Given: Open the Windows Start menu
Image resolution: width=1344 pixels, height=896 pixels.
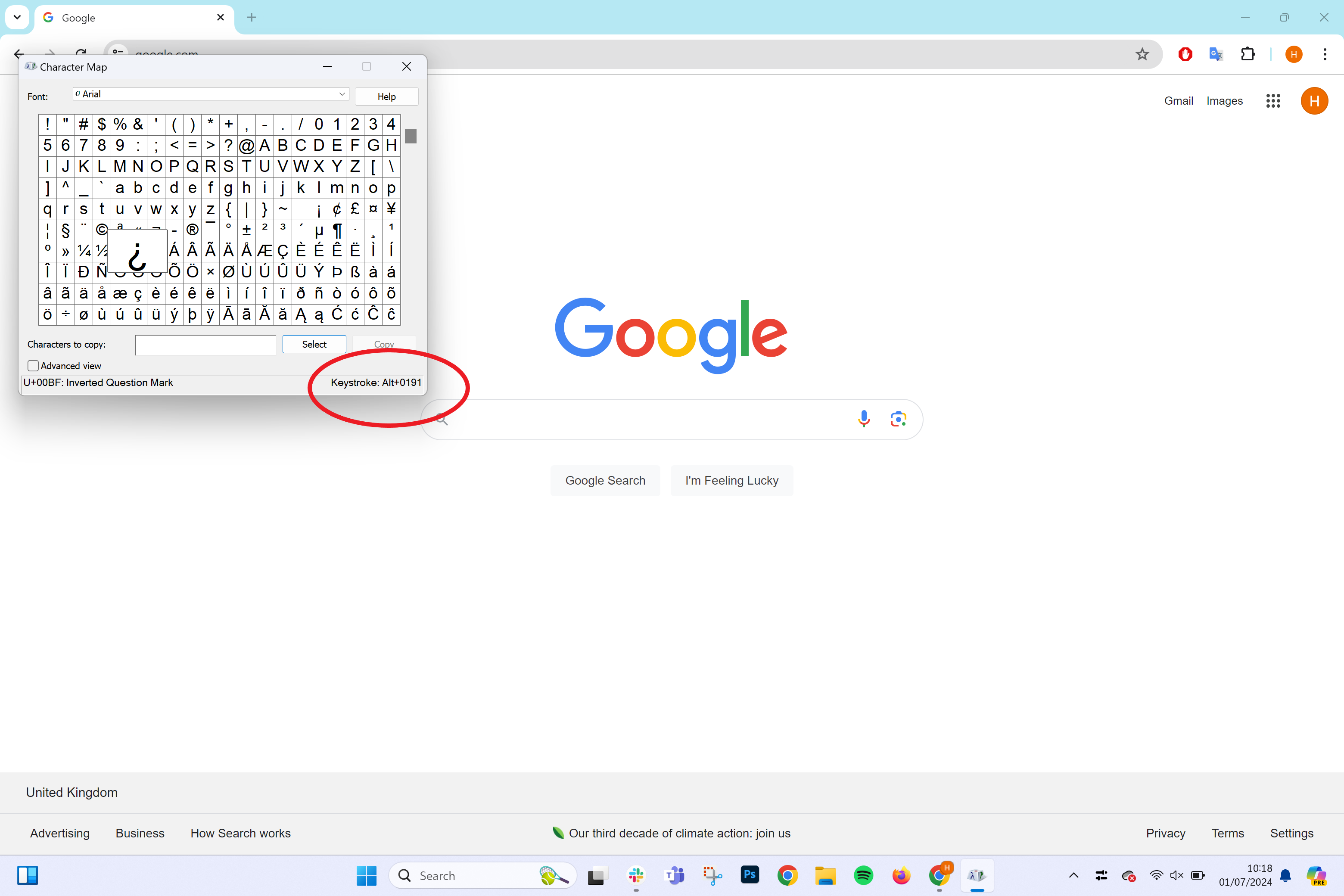Looking at the screenshot, I should coord(366,875).
